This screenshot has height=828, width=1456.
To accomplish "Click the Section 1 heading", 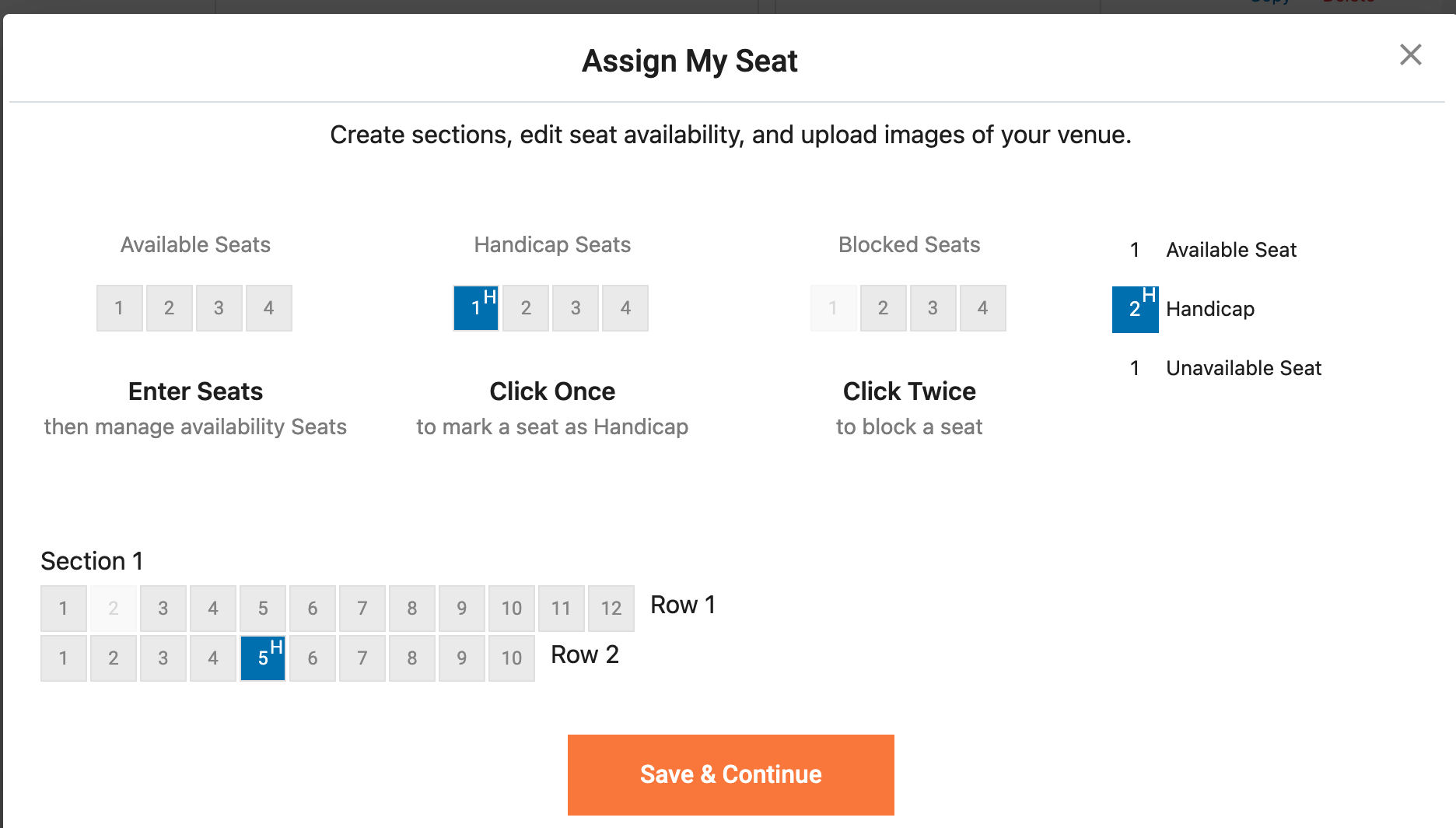I will click(91, 561).
